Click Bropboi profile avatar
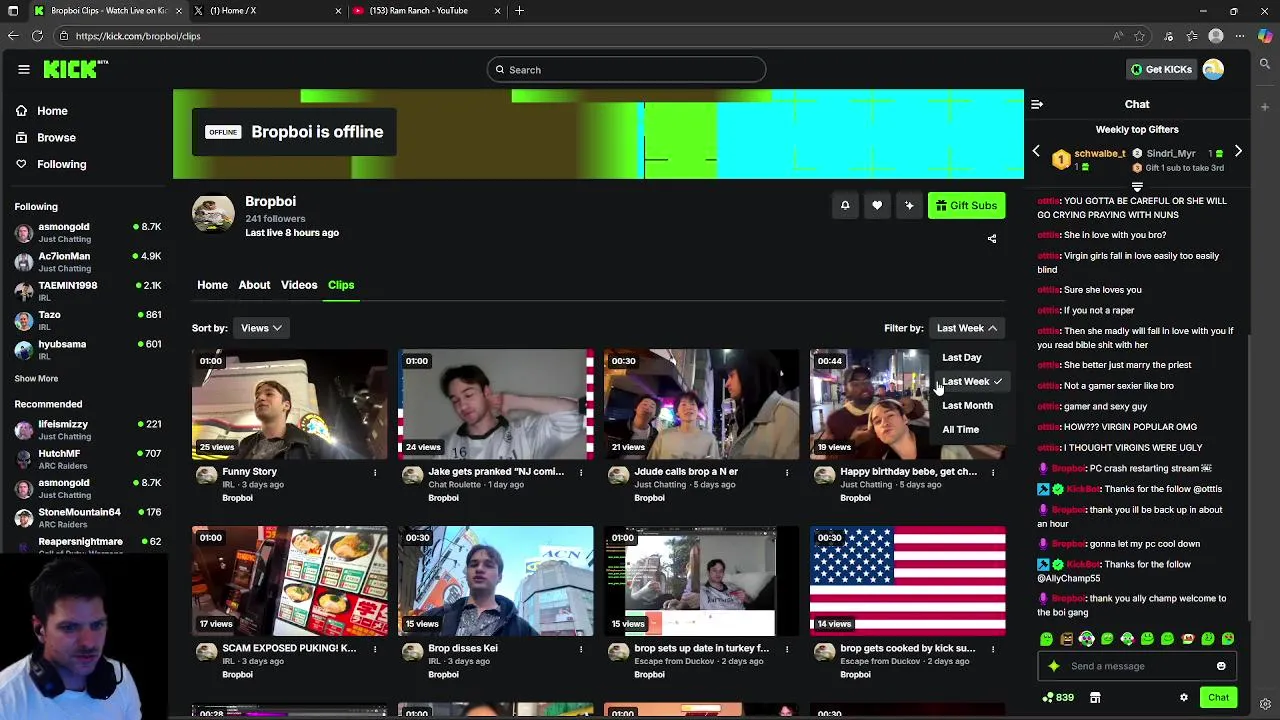The height and width of the screenshot is (720, 1280). [213, 214]
